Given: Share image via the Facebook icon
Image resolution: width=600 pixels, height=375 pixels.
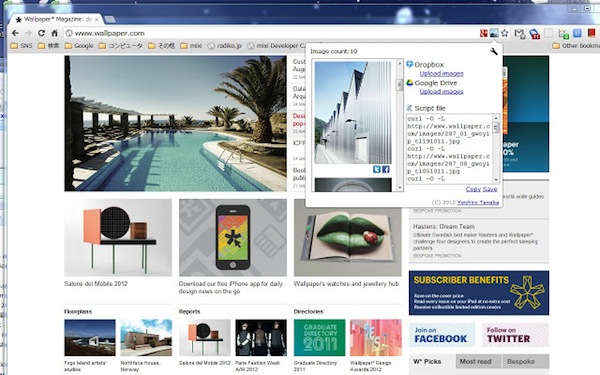Looking at the screenshot, I should [385, 169].
